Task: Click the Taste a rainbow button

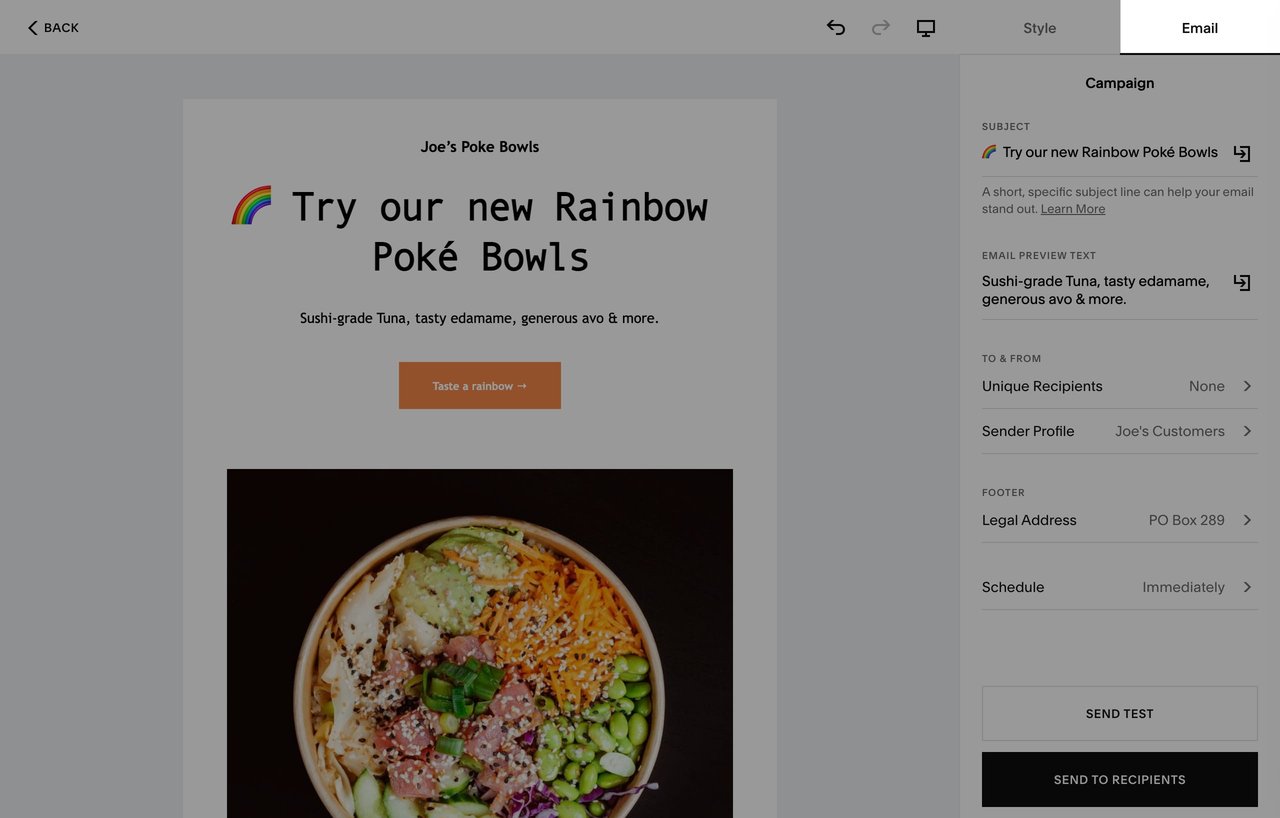Action: click(479, 385)
